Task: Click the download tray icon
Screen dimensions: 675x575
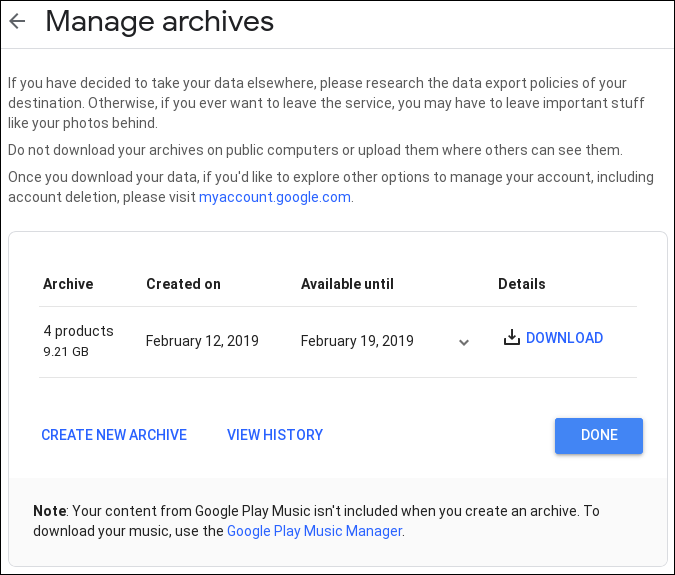Action: click(511, 337)
